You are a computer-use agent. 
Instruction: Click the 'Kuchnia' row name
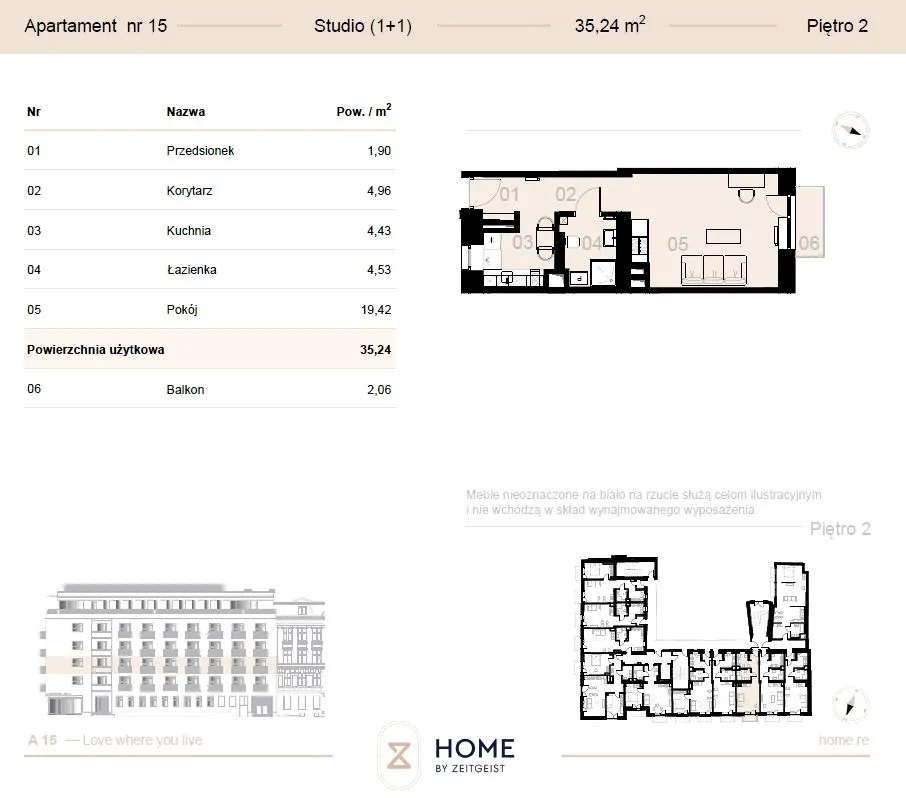(x=188, y=231)
